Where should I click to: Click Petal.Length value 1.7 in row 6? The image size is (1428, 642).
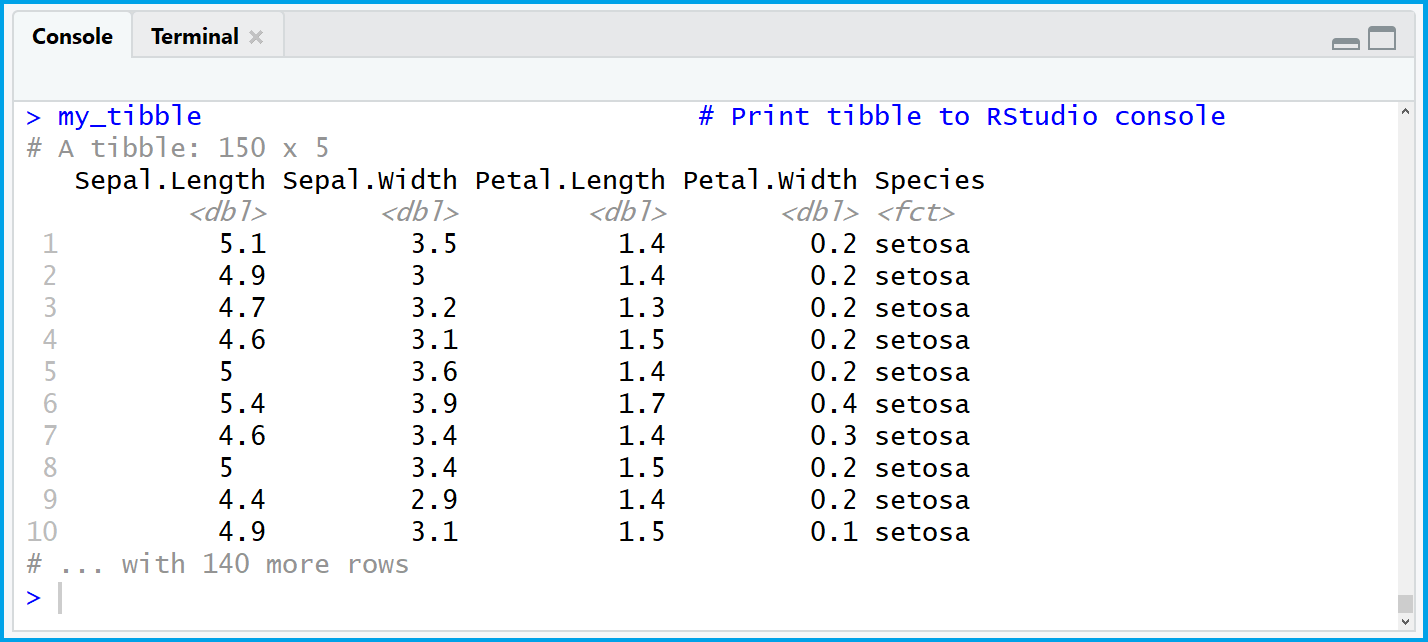pyautogui.click(x=642, y=404)
